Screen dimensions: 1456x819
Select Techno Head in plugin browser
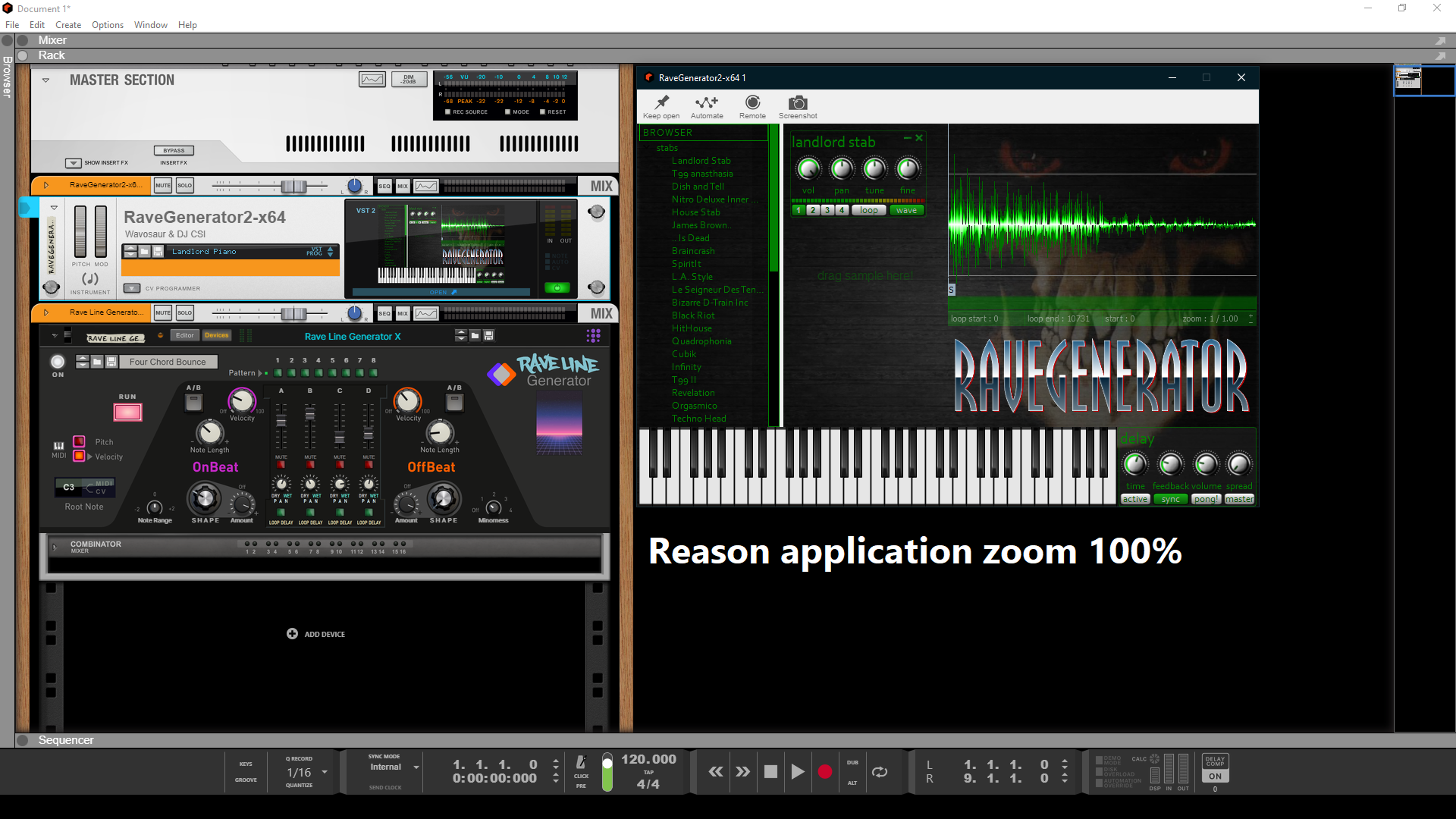click(699, 419)
